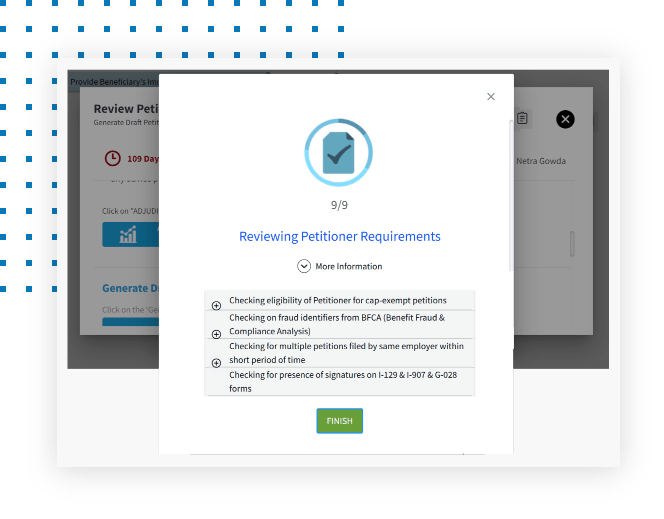Expand the cap-exempt petitions eligibility check
The image size is (664, 519).
pyautogui.click(x=216, y=305)
